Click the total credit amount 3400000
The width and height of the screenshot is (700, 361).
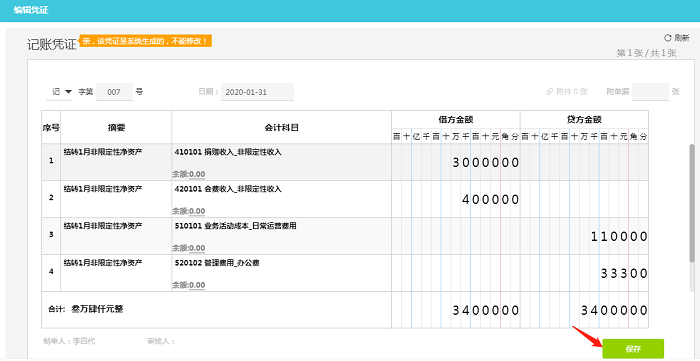pos(614,311)
